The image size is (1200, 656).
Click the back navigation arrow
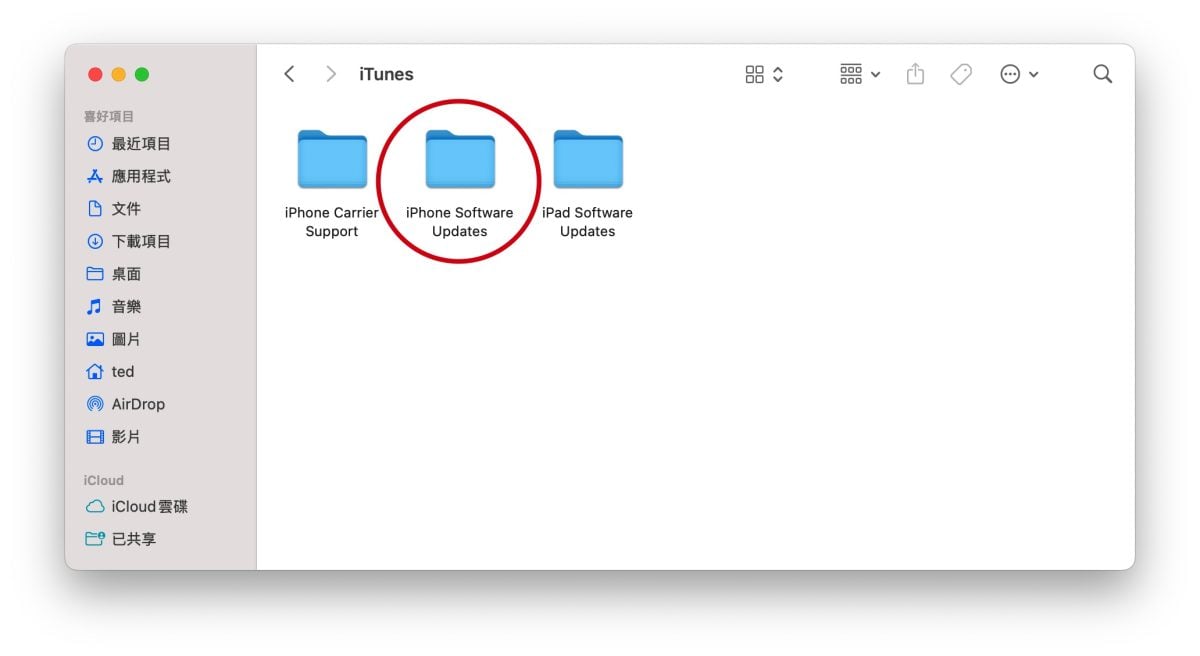point(289,74)
